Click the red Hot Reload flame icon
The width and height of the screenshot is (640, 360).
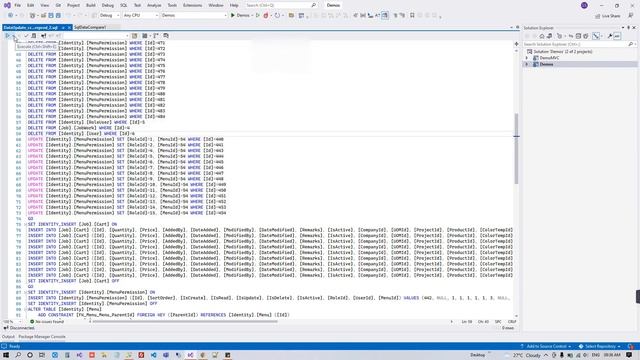coord(266,16)
